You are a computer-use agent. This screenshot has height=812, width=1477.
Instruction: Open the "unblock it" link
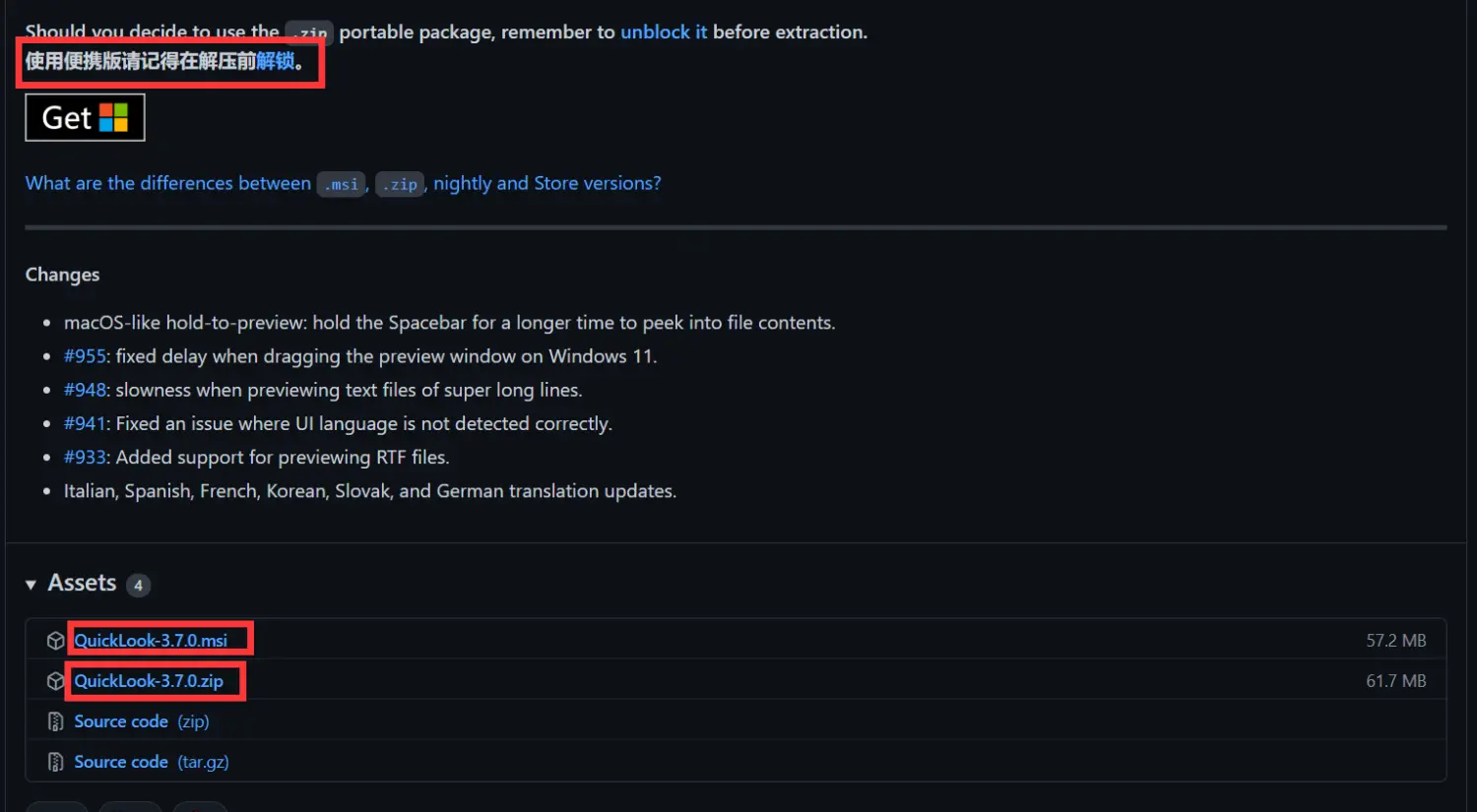[x=663, y=32]
